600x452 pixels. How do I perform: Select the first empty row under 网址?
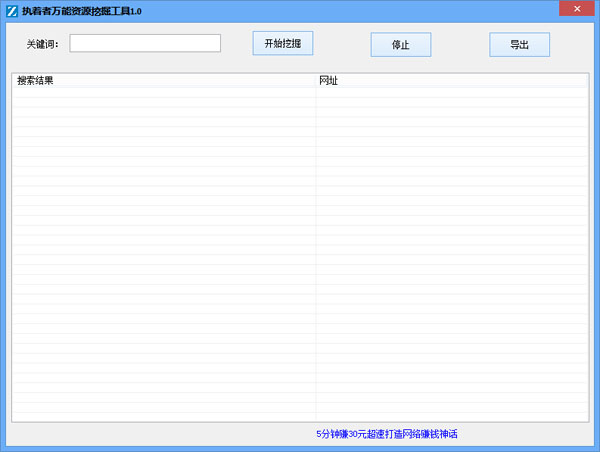452,92
